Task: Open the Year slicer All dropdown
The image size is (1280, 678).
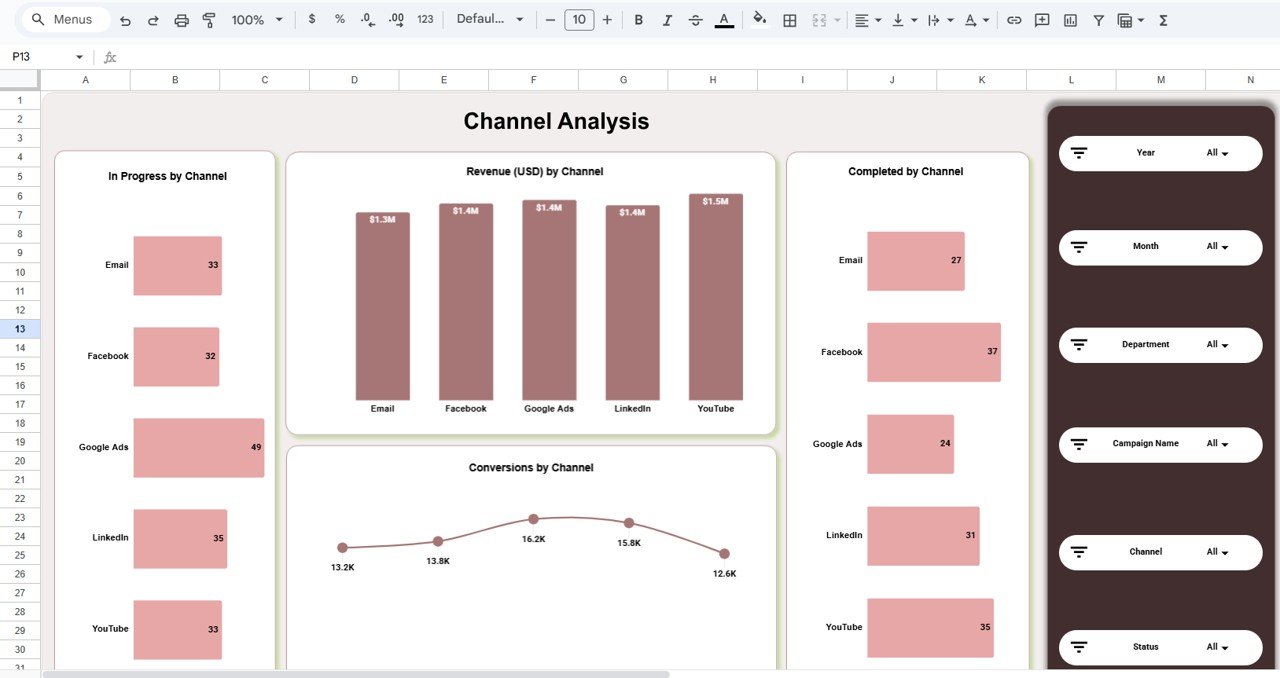Action: point(1216,153)
